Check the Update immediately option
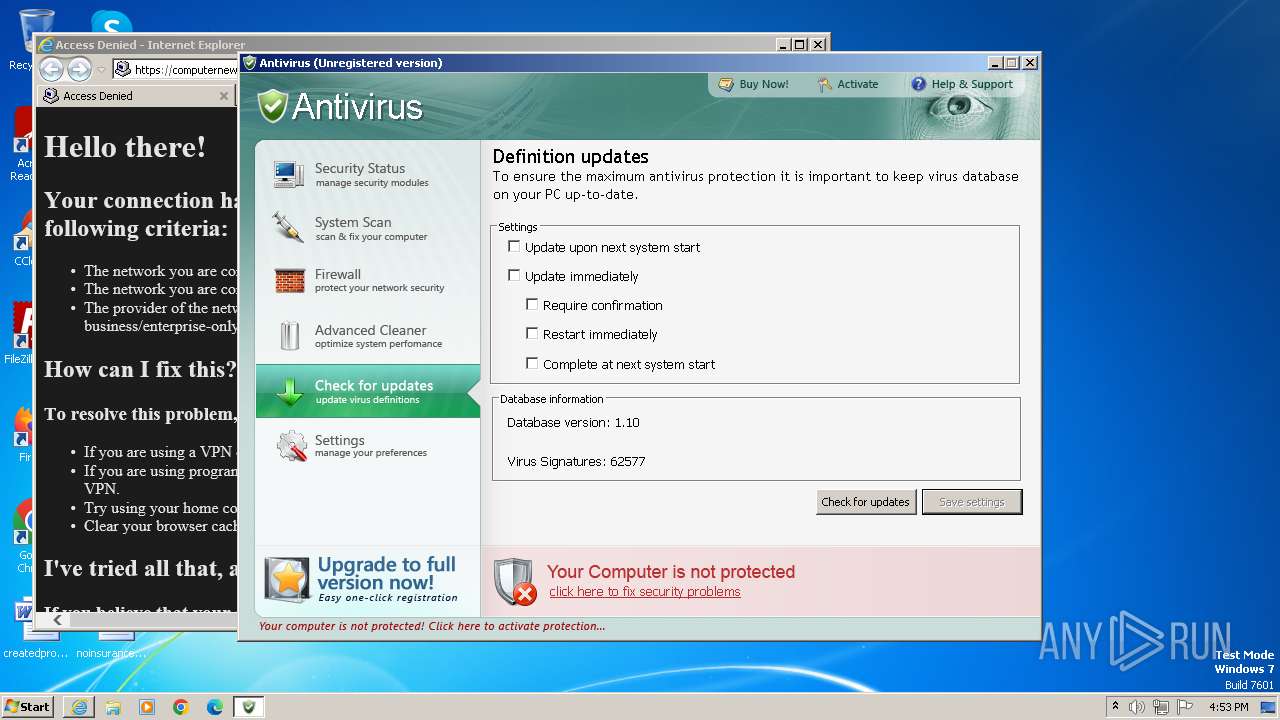1280x720 pixels. coord(514,275)
